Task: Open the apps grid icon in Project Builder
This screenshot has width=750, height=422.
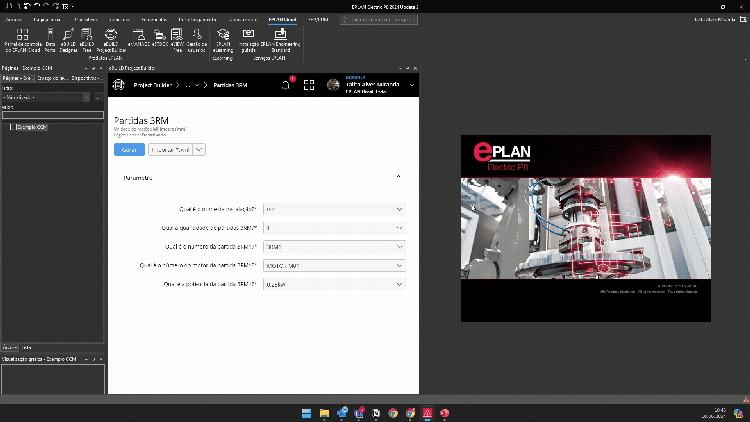Action: tap(309, 85)
